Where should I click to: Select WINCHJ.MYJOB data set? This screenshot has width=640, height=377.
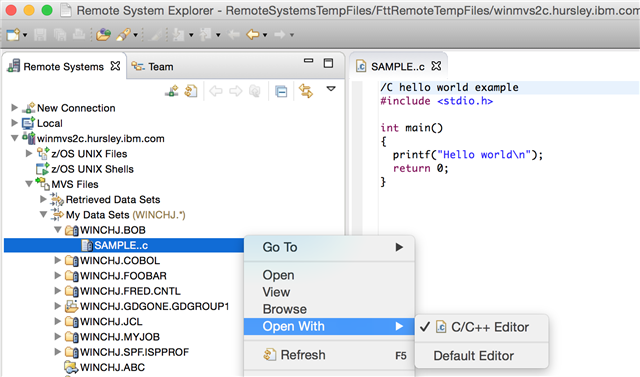pos(120,337)
